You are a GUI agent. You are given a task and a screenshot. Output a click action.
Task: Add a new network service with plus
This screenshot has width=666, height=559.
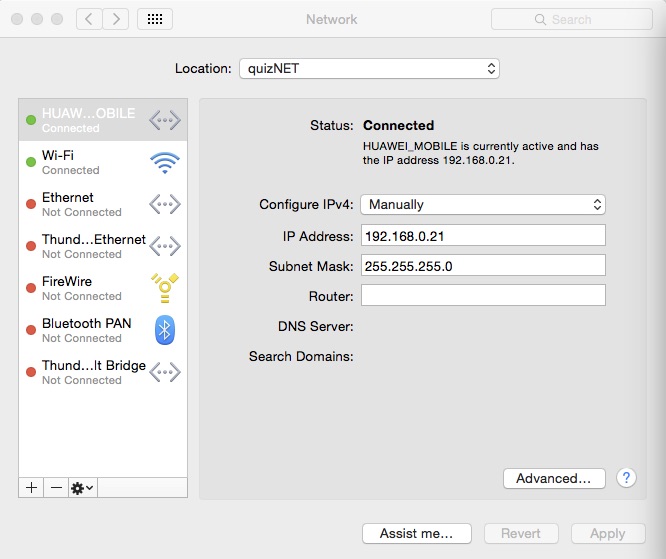coord(31,487)
